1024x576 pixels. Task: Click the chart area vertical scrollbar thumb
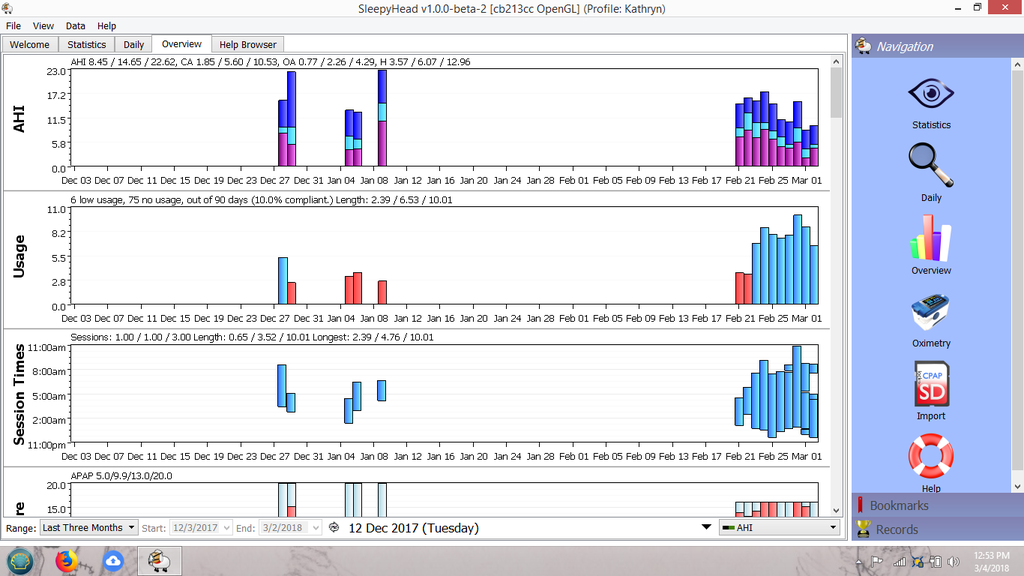pyautogui.click(x=836, y=92)
